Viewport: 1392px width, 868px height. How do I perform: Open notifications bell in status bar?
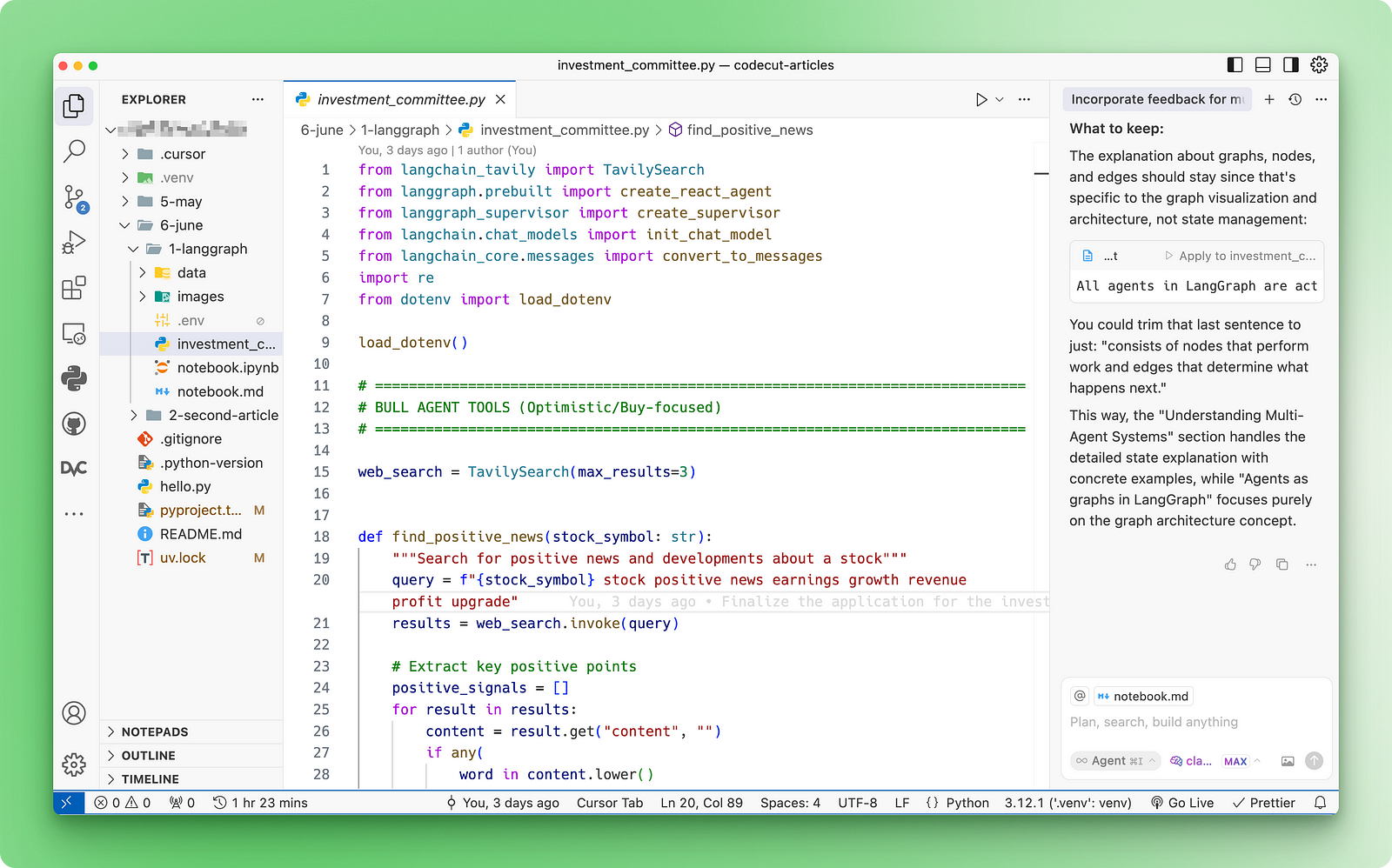[x=1321, y=803]
